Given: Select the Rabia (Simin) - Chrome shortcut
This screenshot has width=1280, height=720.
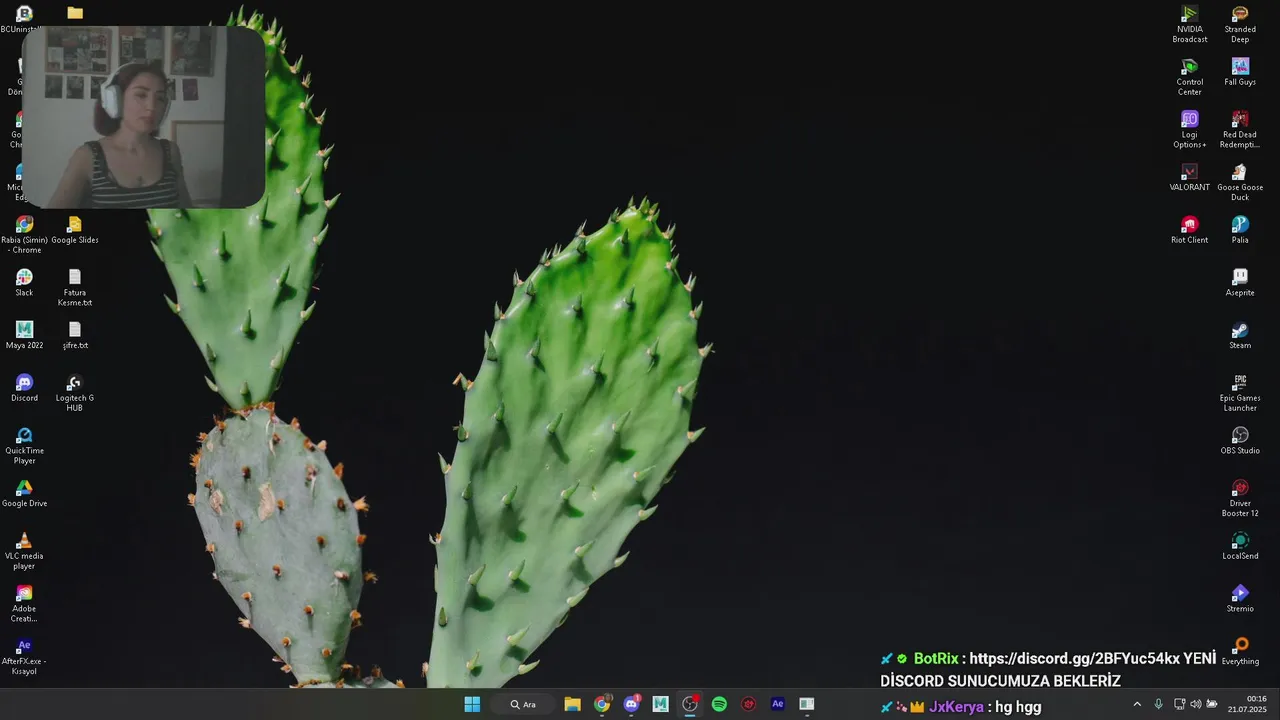Looking at the screenshot, I should tap(24, 235).
